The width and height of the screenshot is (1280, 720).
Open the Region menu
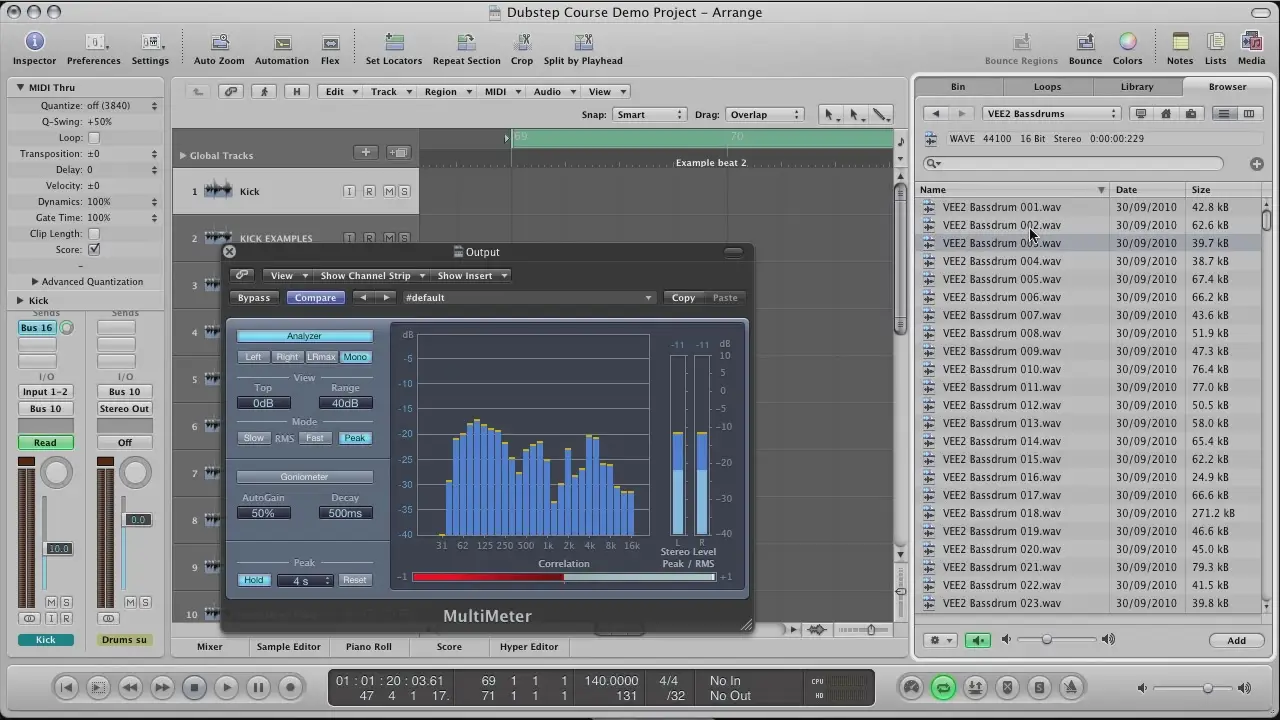click(x=440, y=92)
